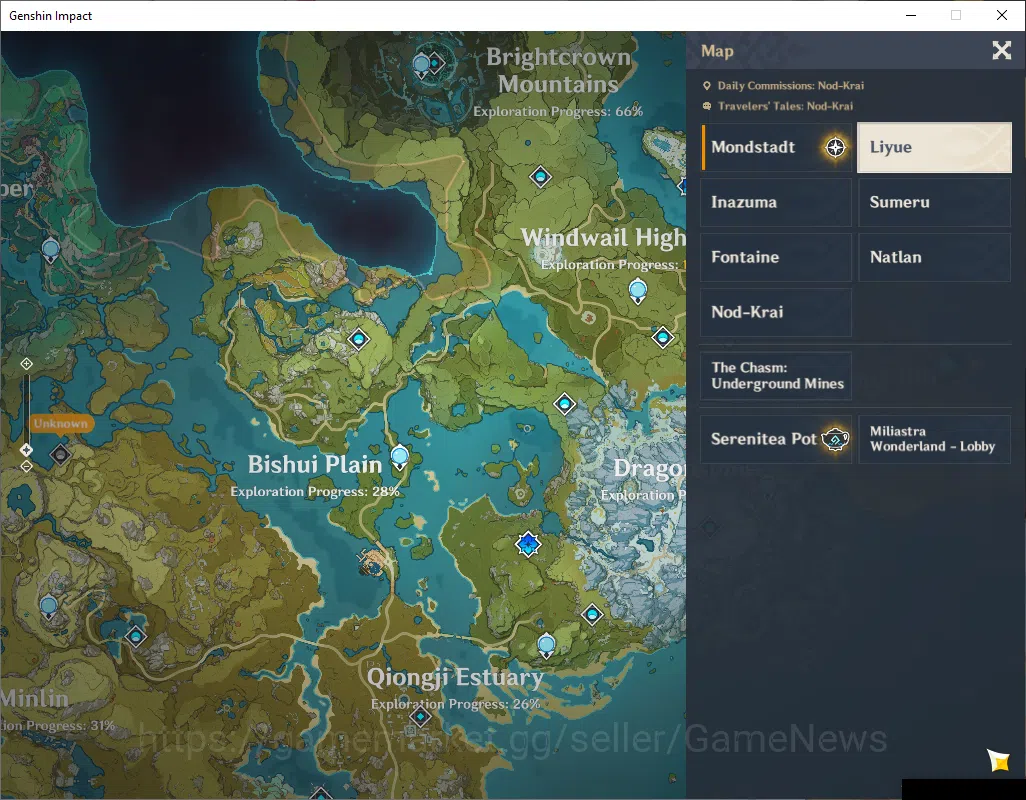Select the teleport waypoint east of Qiongji Estuary
This screenshot has height=800, width=1026.
point(546,646)
